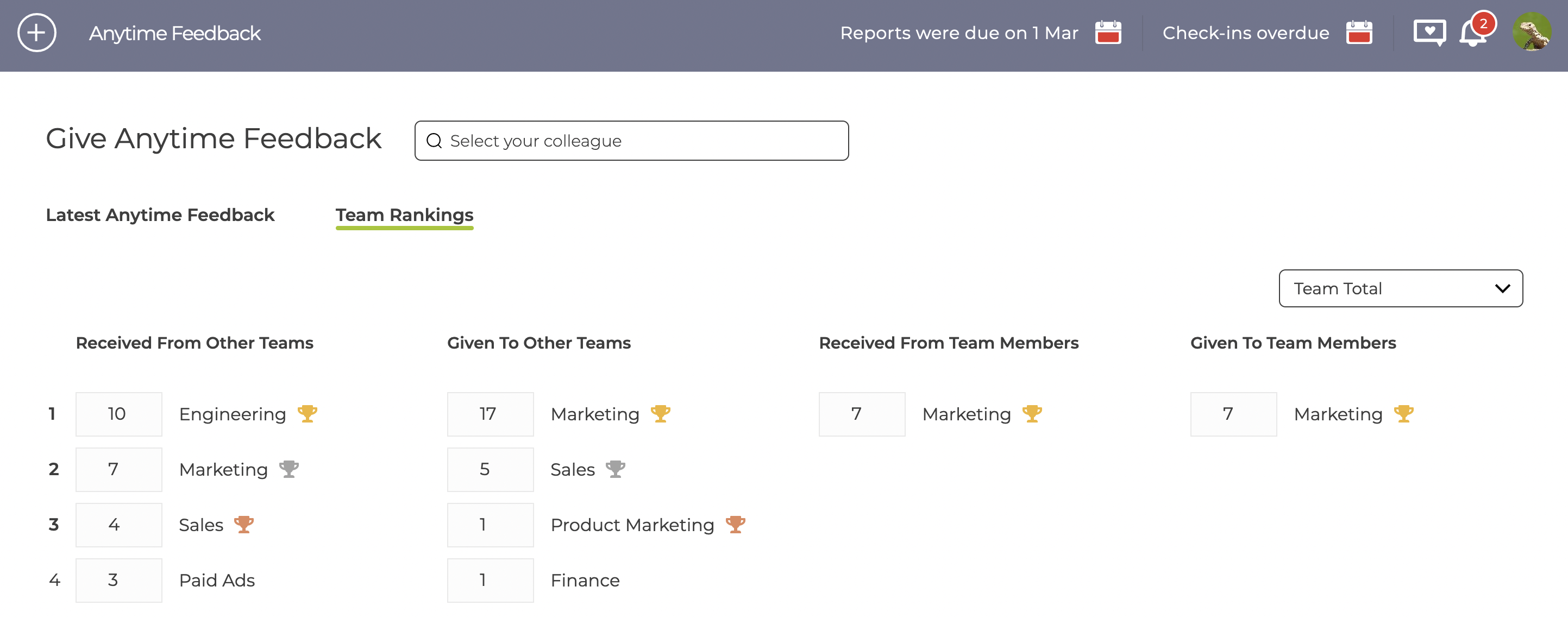Click trophy in Given To Team Members column
The width and height of the screenshot is (1568, 618).
[1404, 414]
